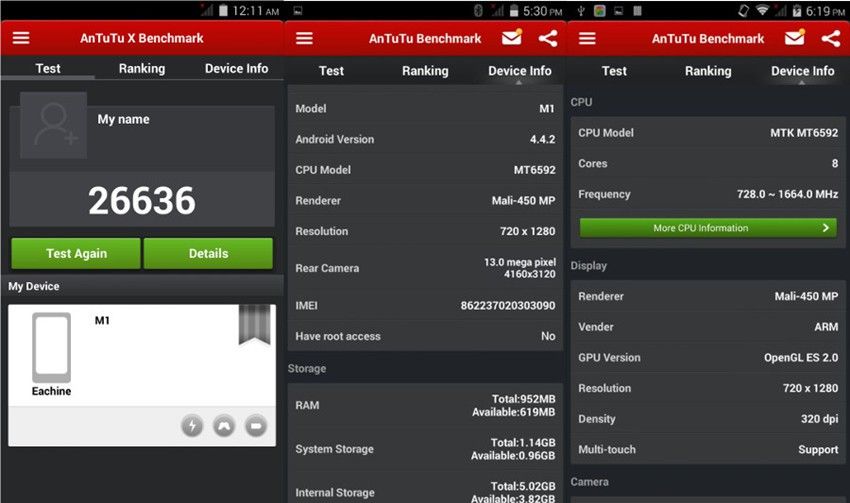Screen dimensions: 850x503
Task: Tap USB icon in right screen status bar
Action: click(x=581, y=10)
